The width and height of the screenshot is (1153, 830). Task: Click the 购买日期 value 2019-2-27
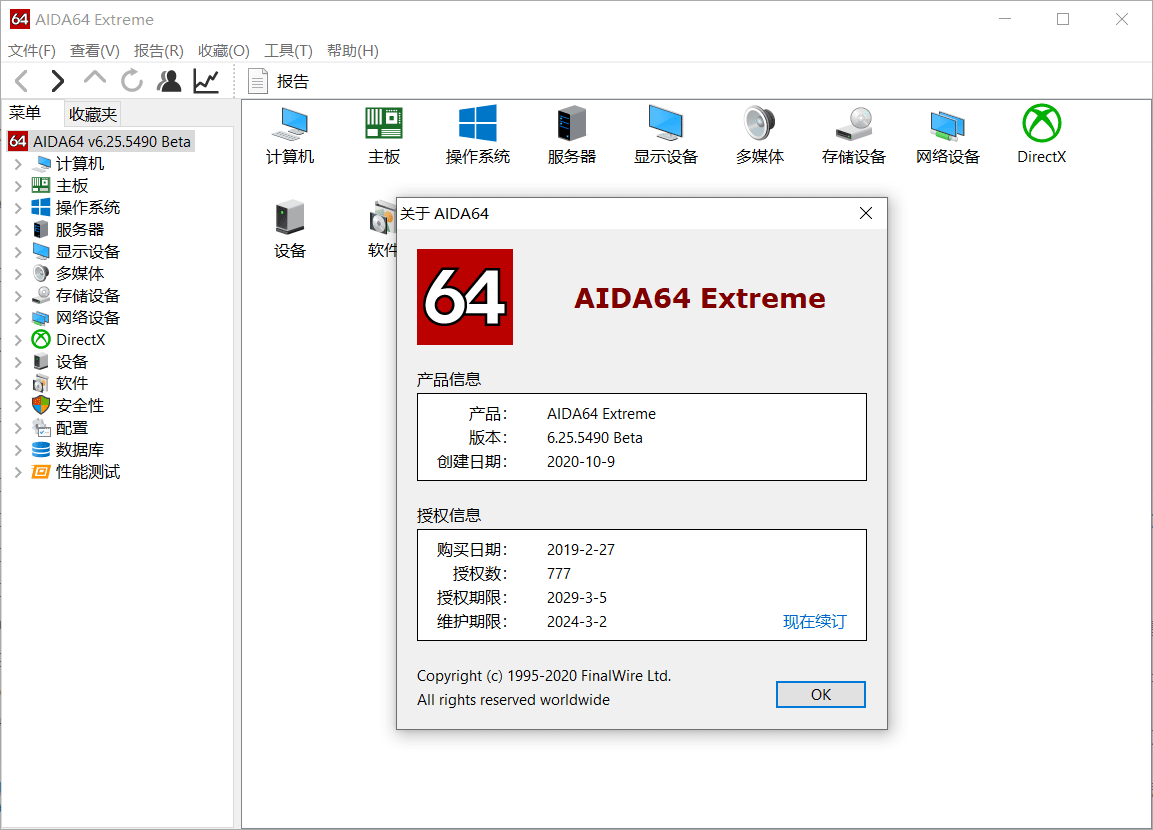point(581,550)
